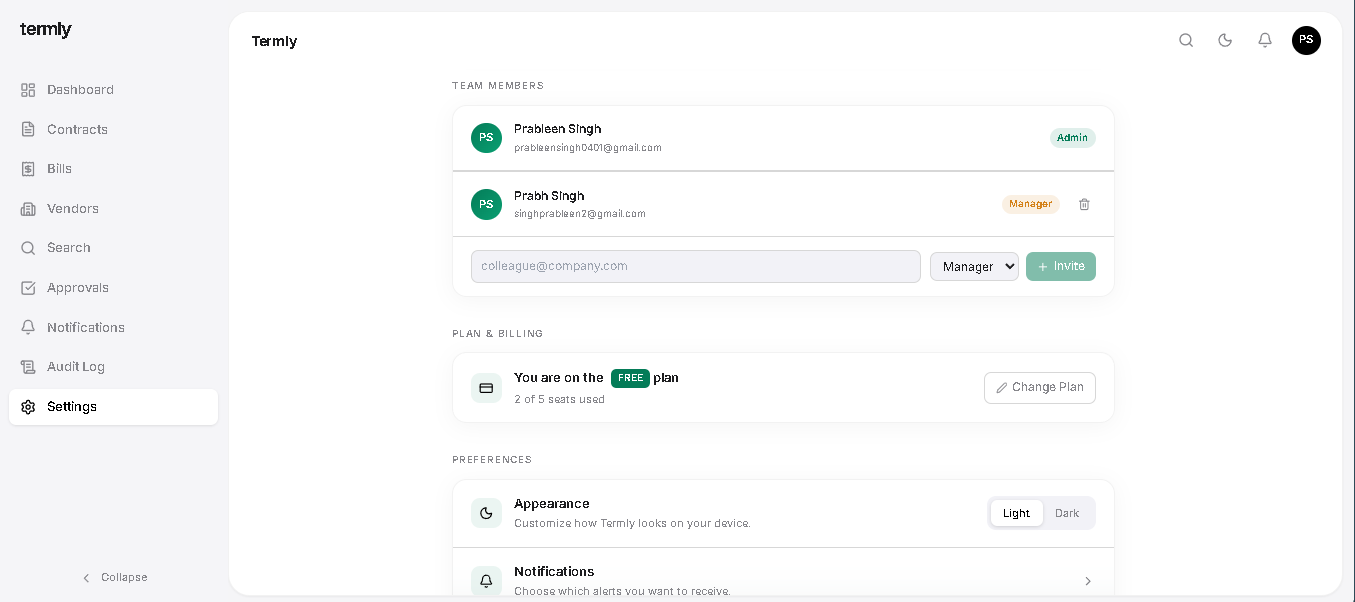
Task: Click the Manager role badge for Prabh Singh
Action: click(x=1031, y=204)
